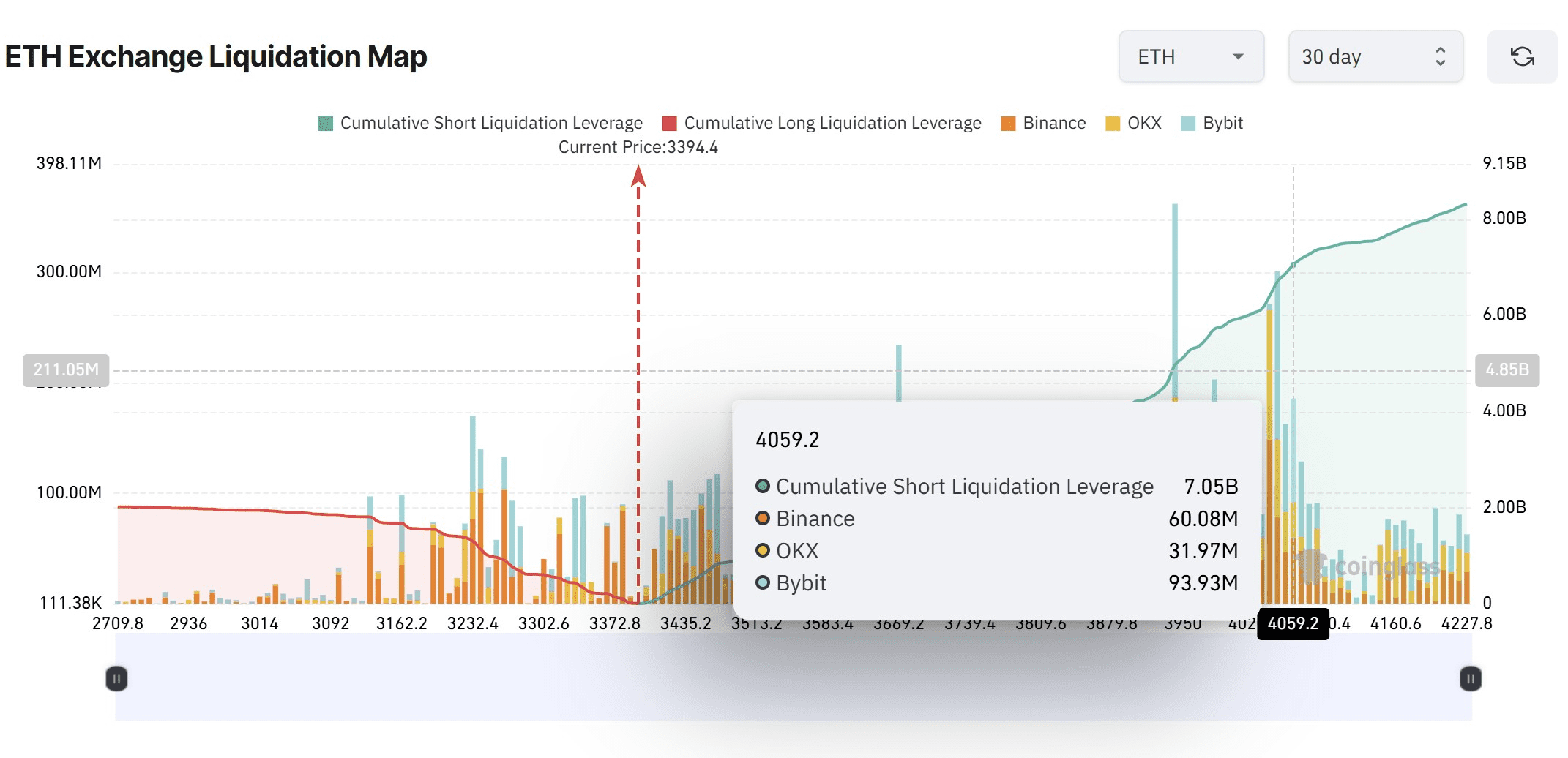Open the ETH coin dropdown
The height and width of the screenshot is (758, 1568).
[1190, 56]
